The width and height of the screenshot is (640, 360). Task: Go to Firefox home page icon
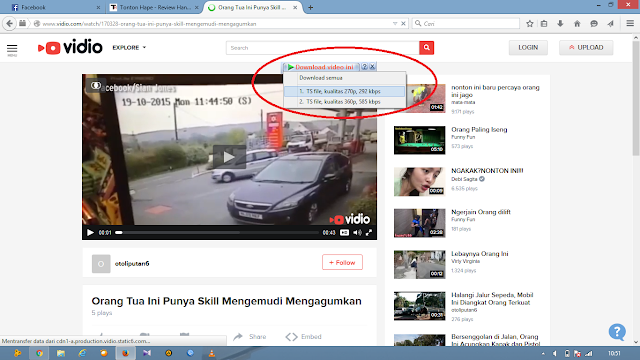pos(577,24)
